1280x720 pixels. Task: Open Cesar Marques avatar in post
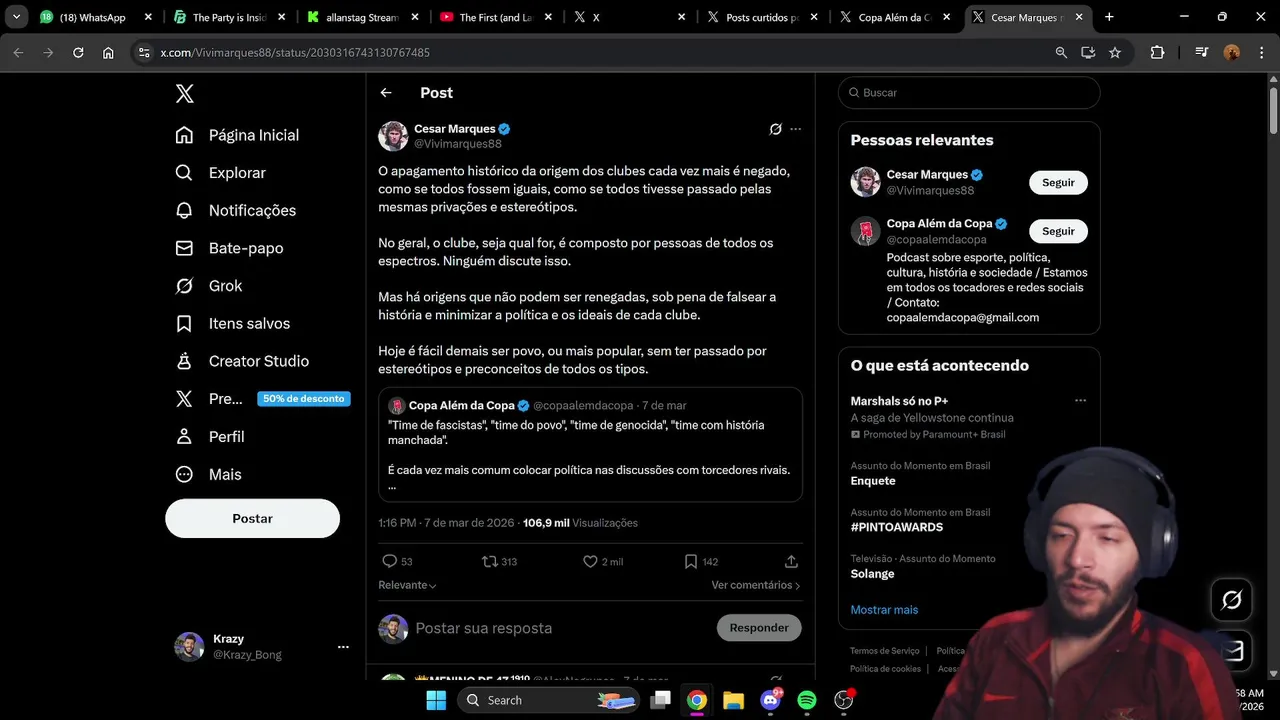point(393,136)
